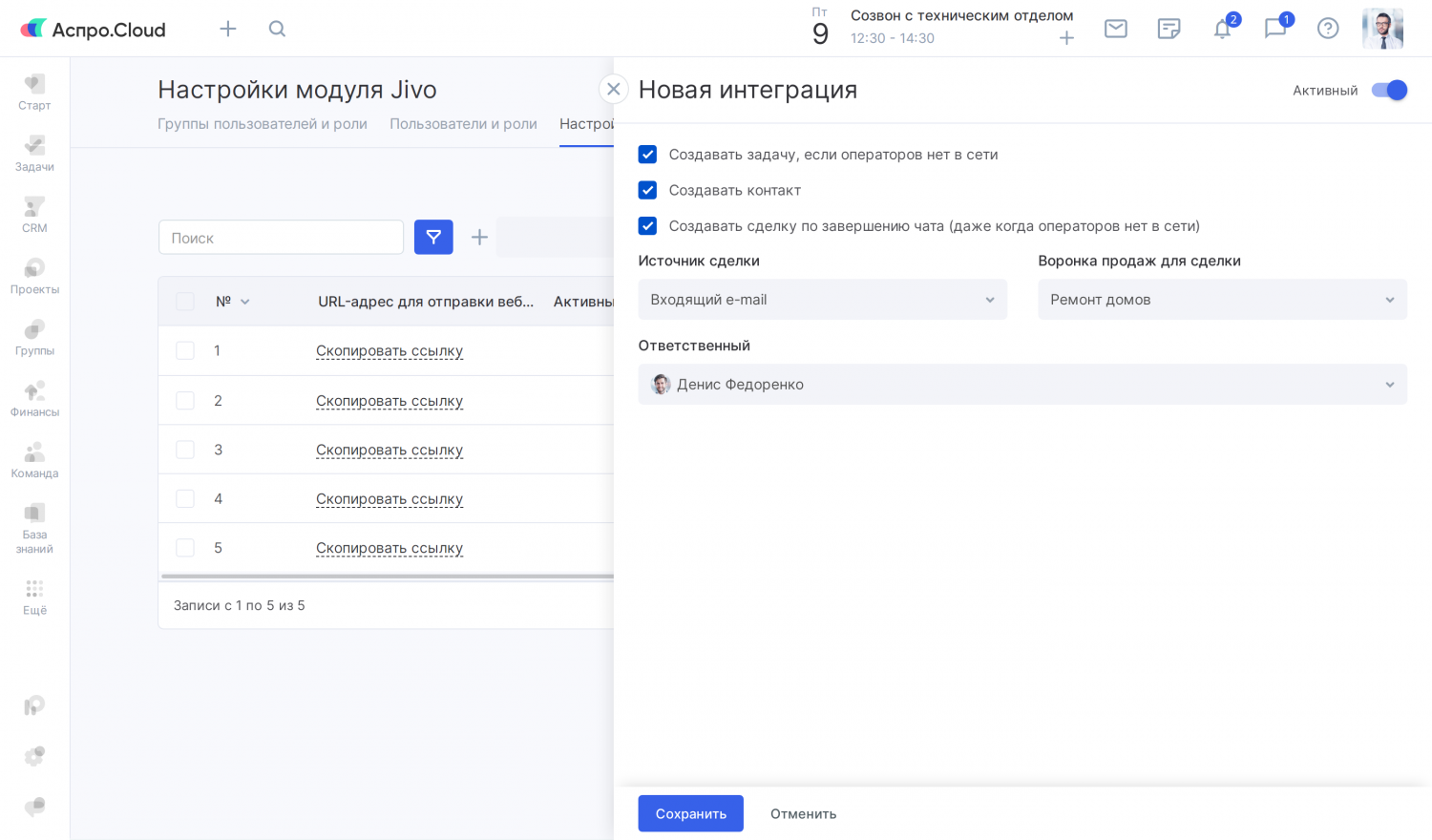Open the notes icon in top bar

click(1169, 29)
